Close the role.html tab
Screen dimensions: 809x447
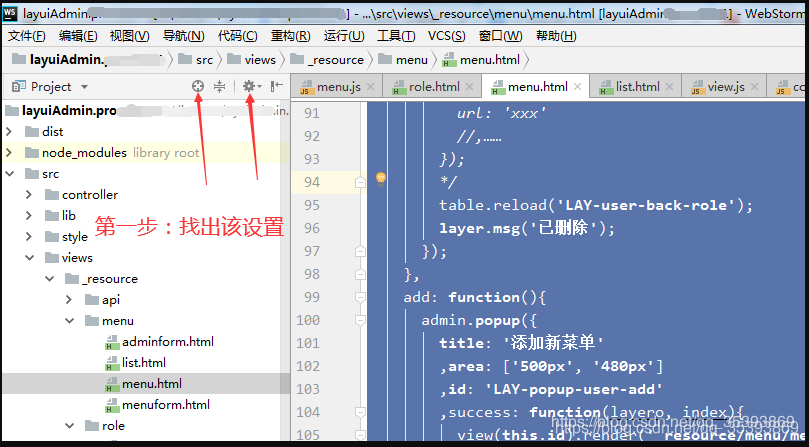(469, 87)
